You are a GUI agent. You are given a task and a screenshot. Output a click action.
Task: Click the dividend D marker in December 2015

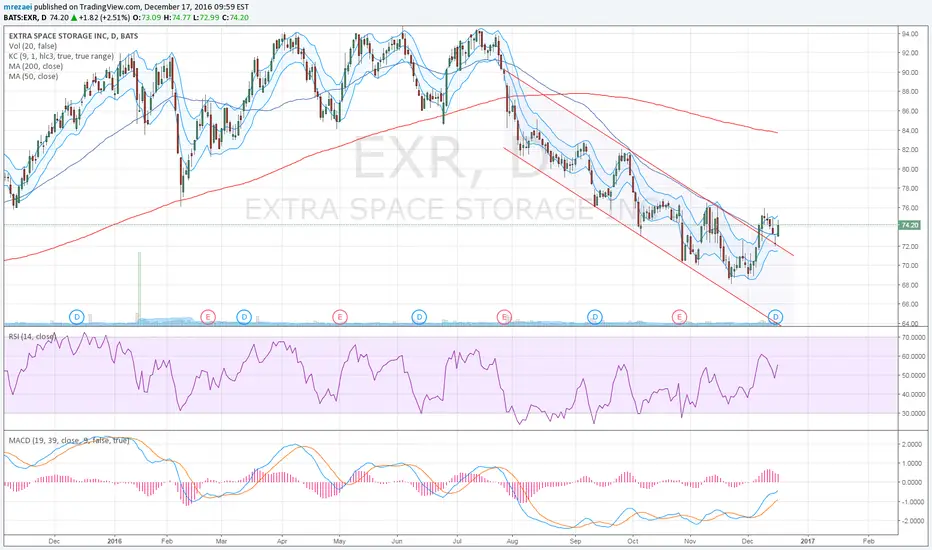pyautogui.click(x=77, y=317)
